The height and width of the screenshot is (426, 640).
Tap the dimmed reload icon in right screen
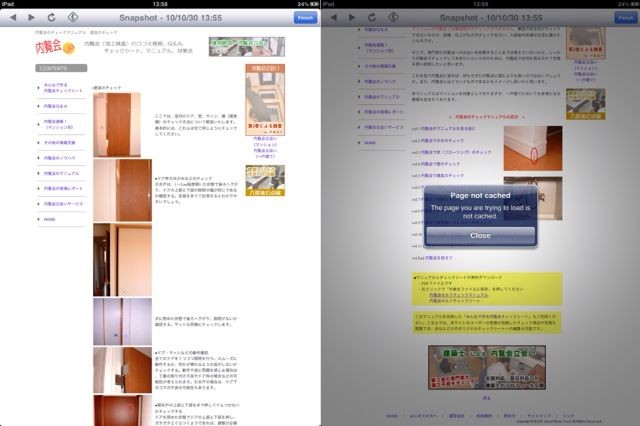tap(372, 18)
